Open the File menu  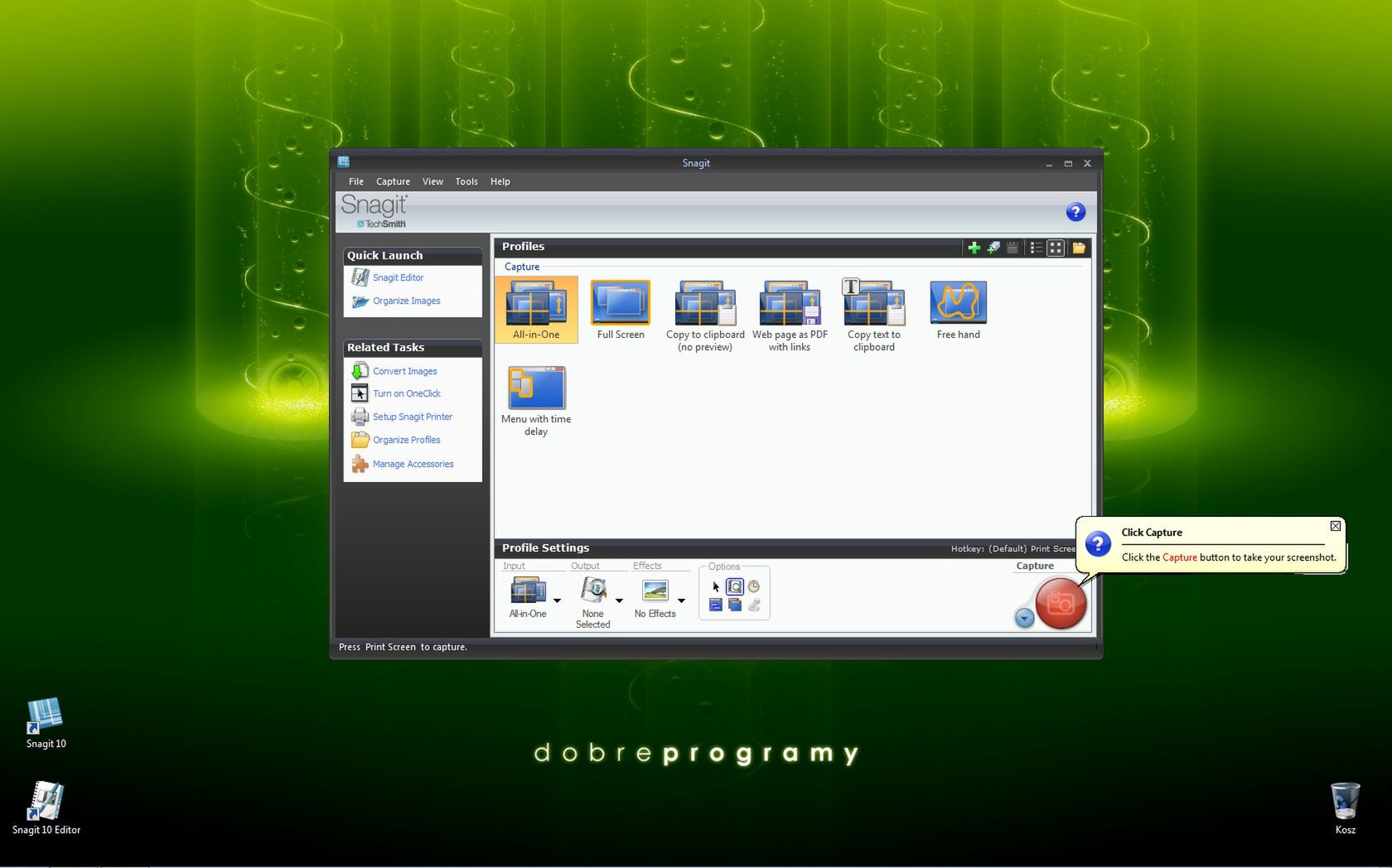[x=356, y=181]
